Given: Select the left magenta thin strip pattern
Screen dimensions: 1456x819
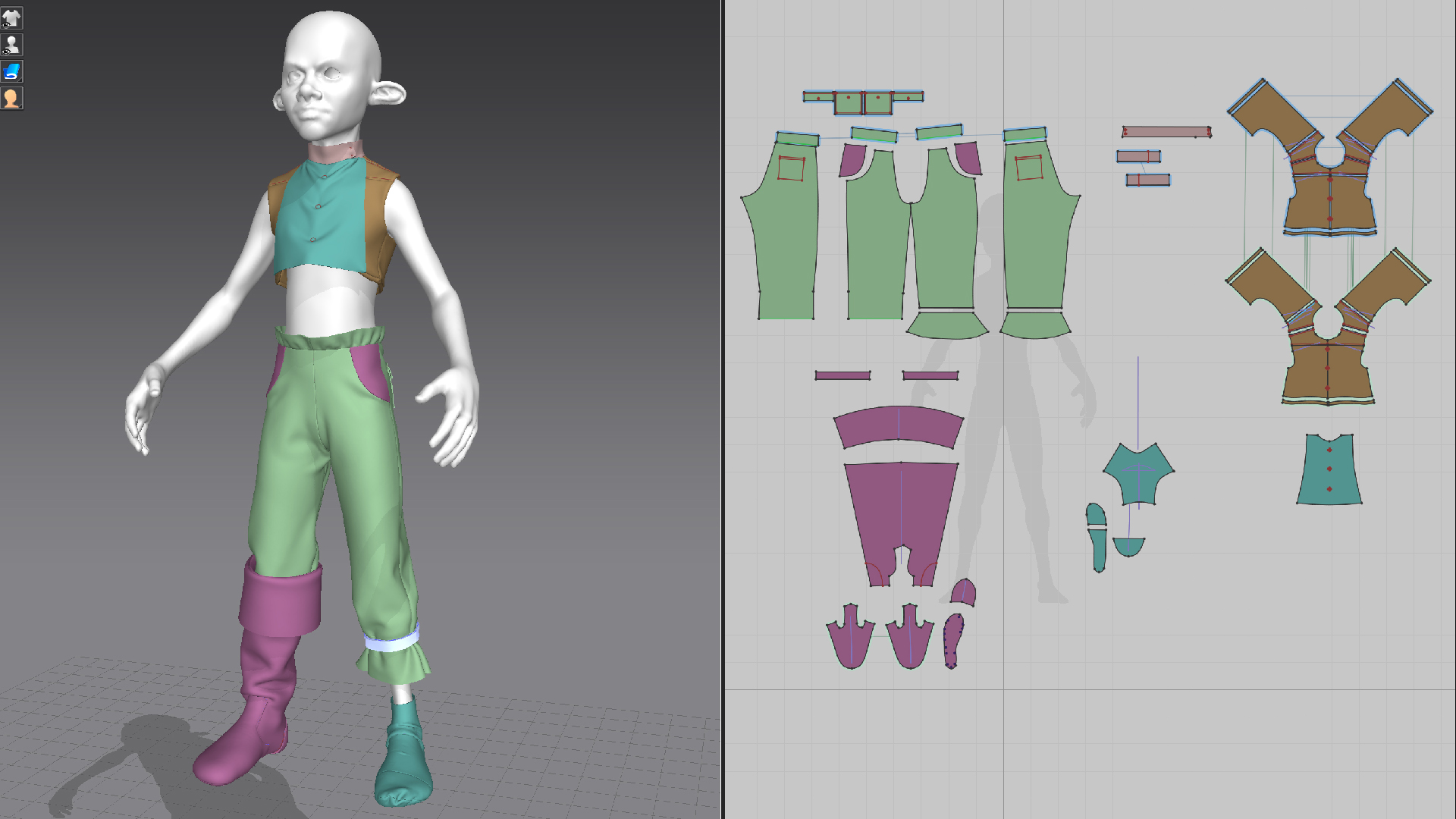Looking at the screenshot, I should pos(843,375).
